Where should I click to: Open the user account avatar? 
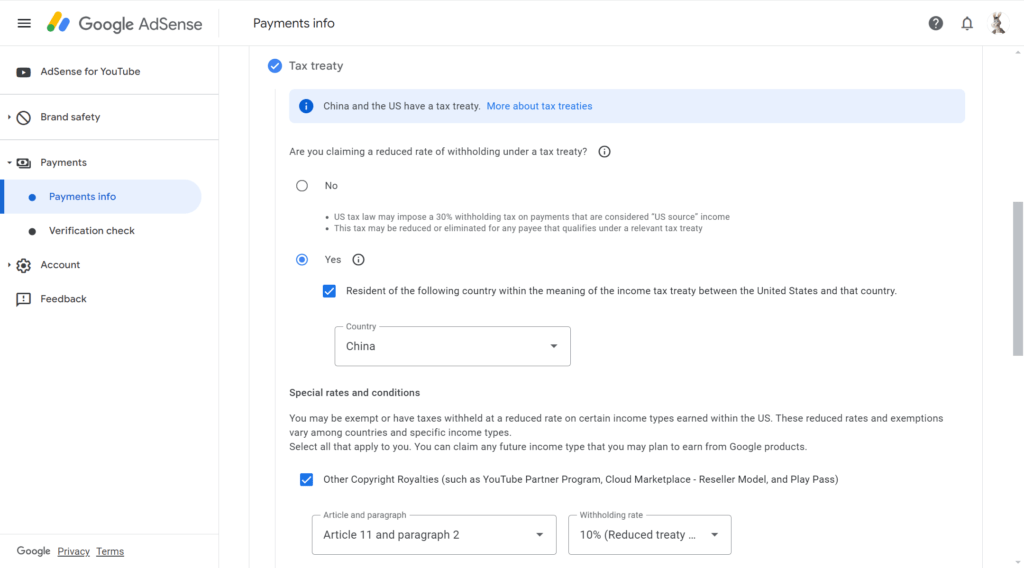point(997,24)
